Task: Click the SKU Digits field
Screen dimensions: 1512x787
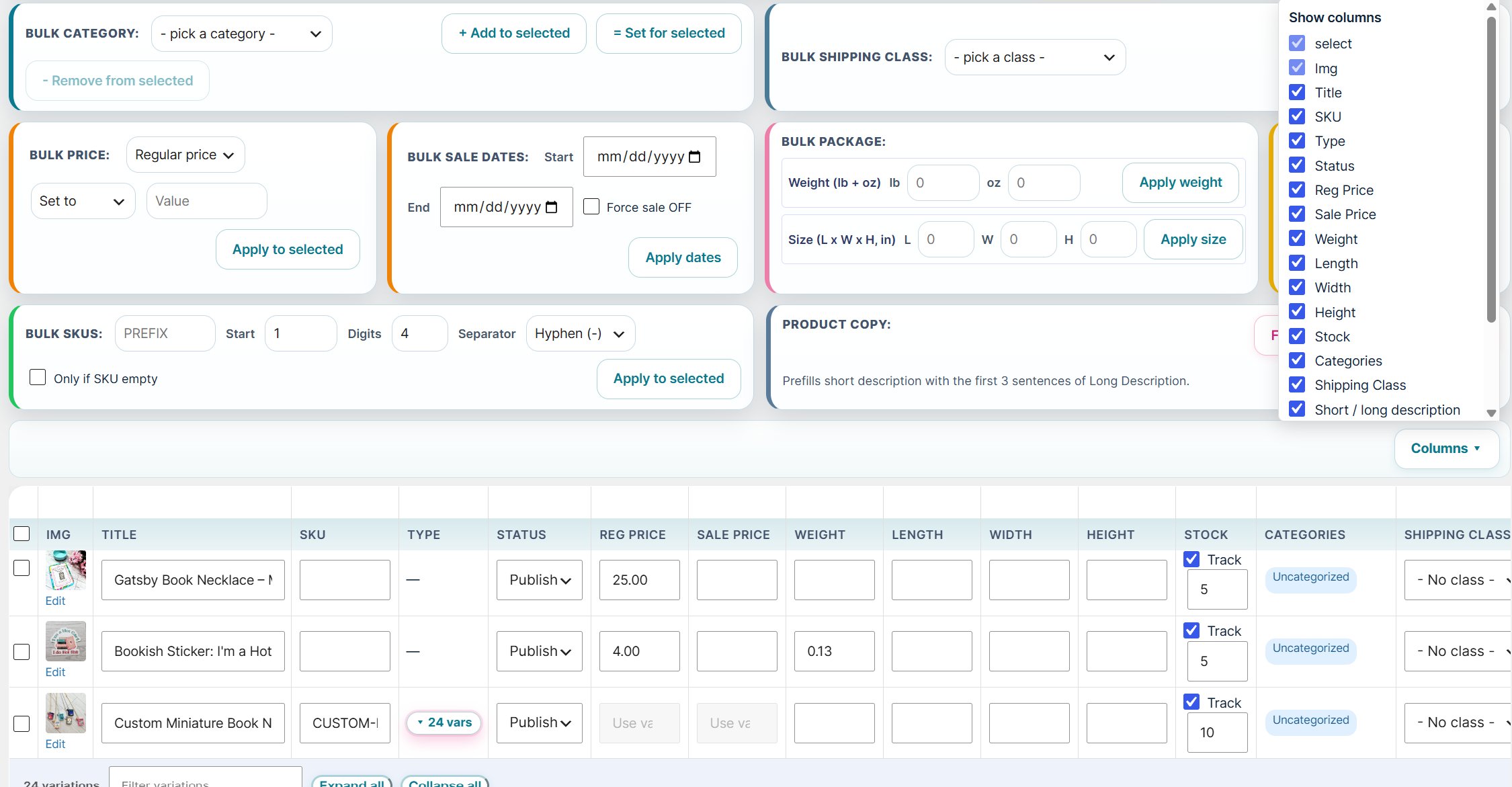Action: pyautogui.click(x=420, y=333)
